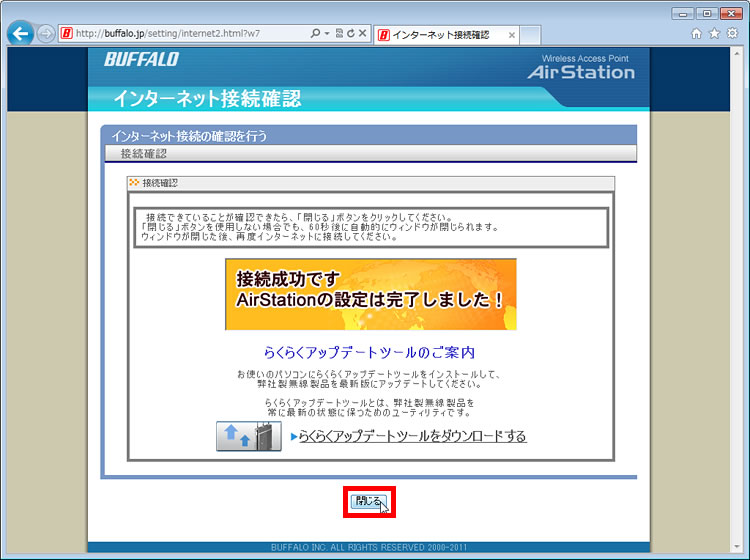The width and height of the screenshot is (750, 560).
Task: Click the update tool icon image
Action: pos(249,436)
